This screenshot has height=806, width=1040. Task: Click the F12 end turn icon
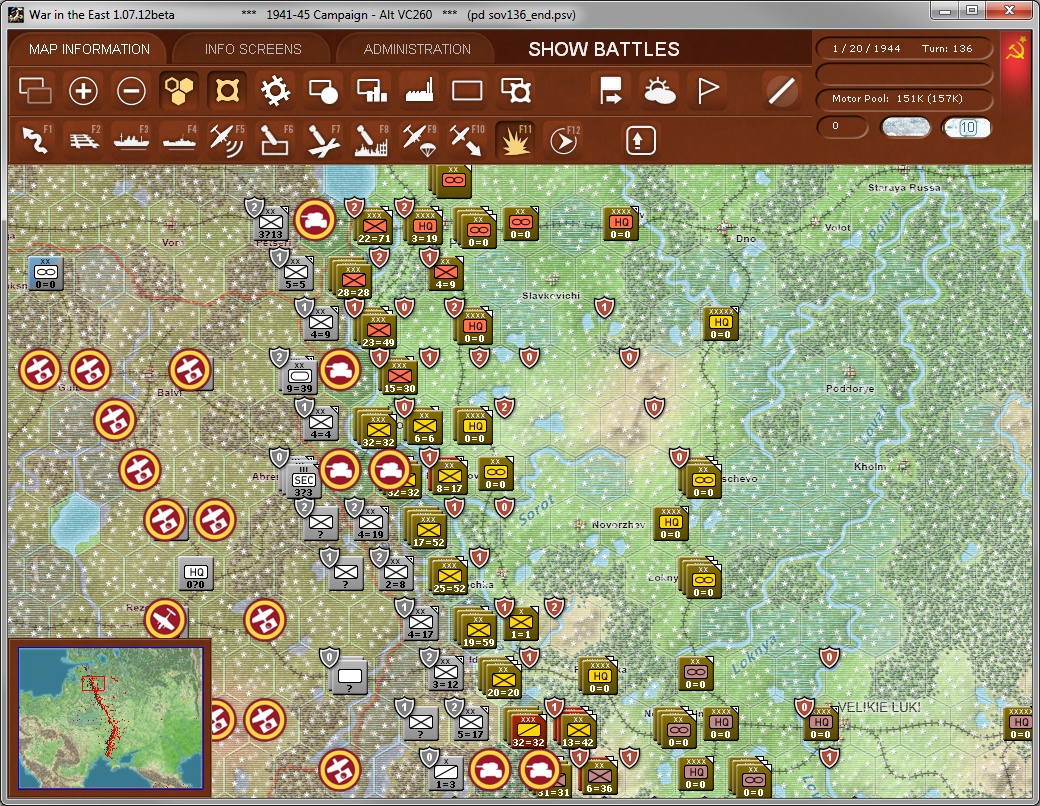563,140
